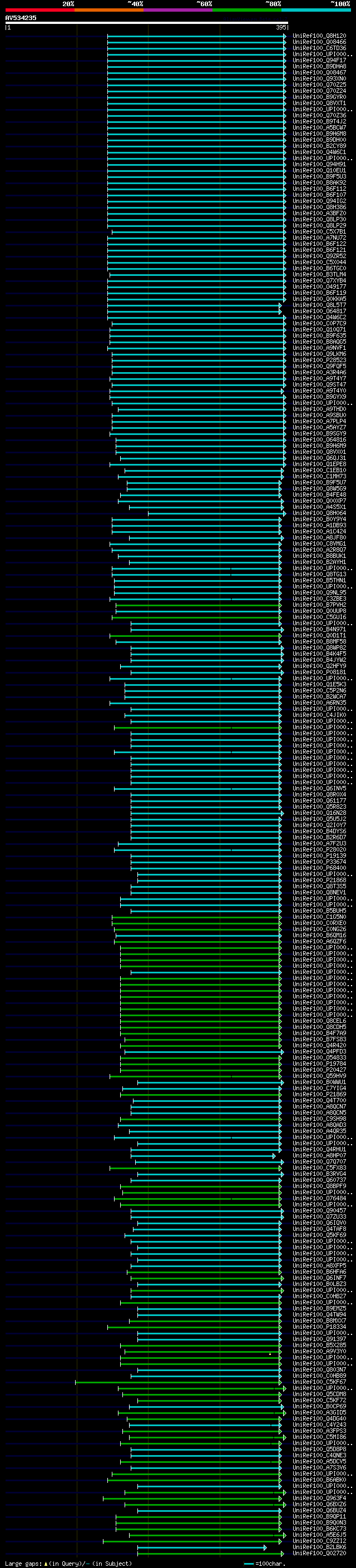
Task: Select hit label UniRef100_Q9NL95
Action: tap(319, 593)
